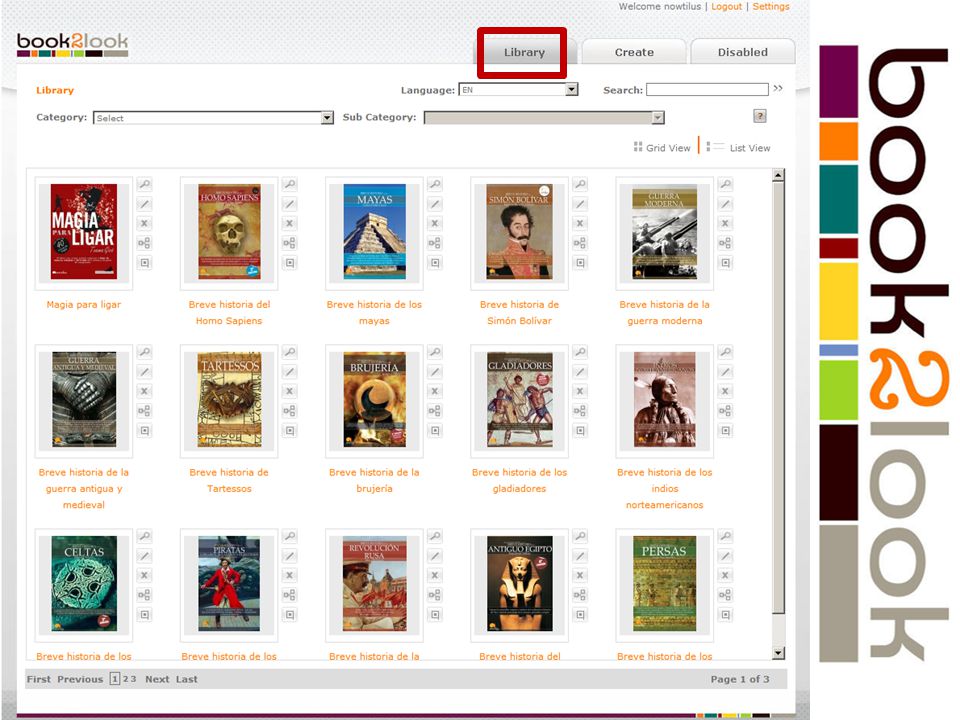The height and width of the screenshot is (720, 960).
Task: Edit the Brujería book with pencil icon
Action: 435,372
